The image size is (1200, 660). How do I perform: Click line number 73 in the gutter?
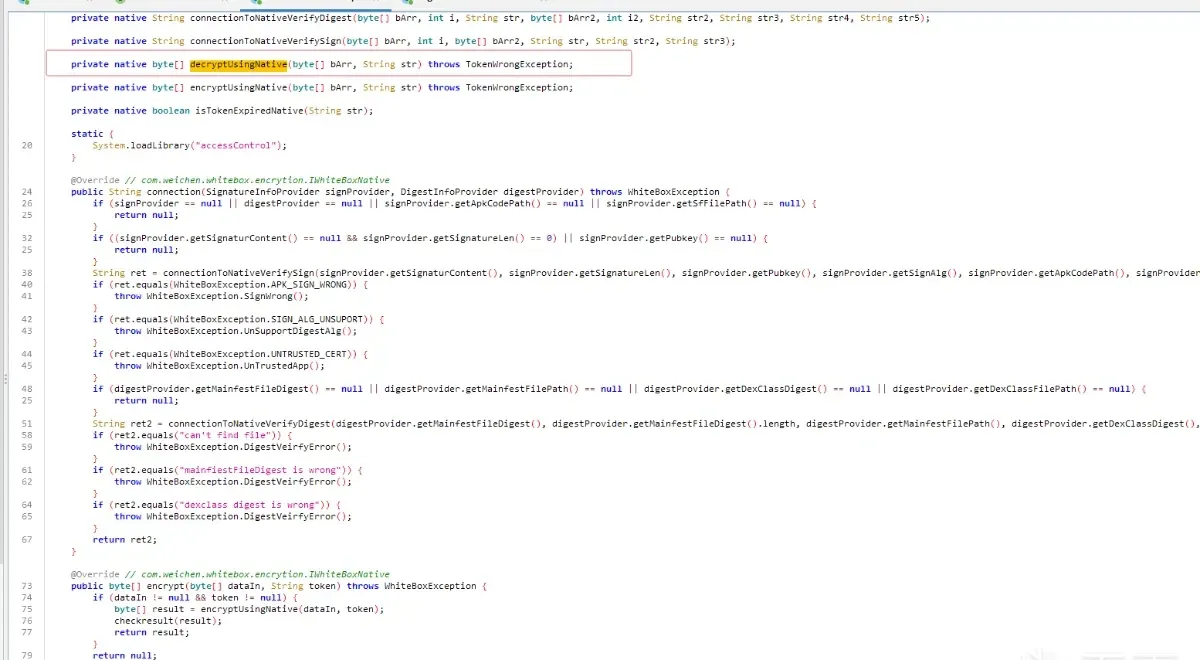(x=26, y=586)
